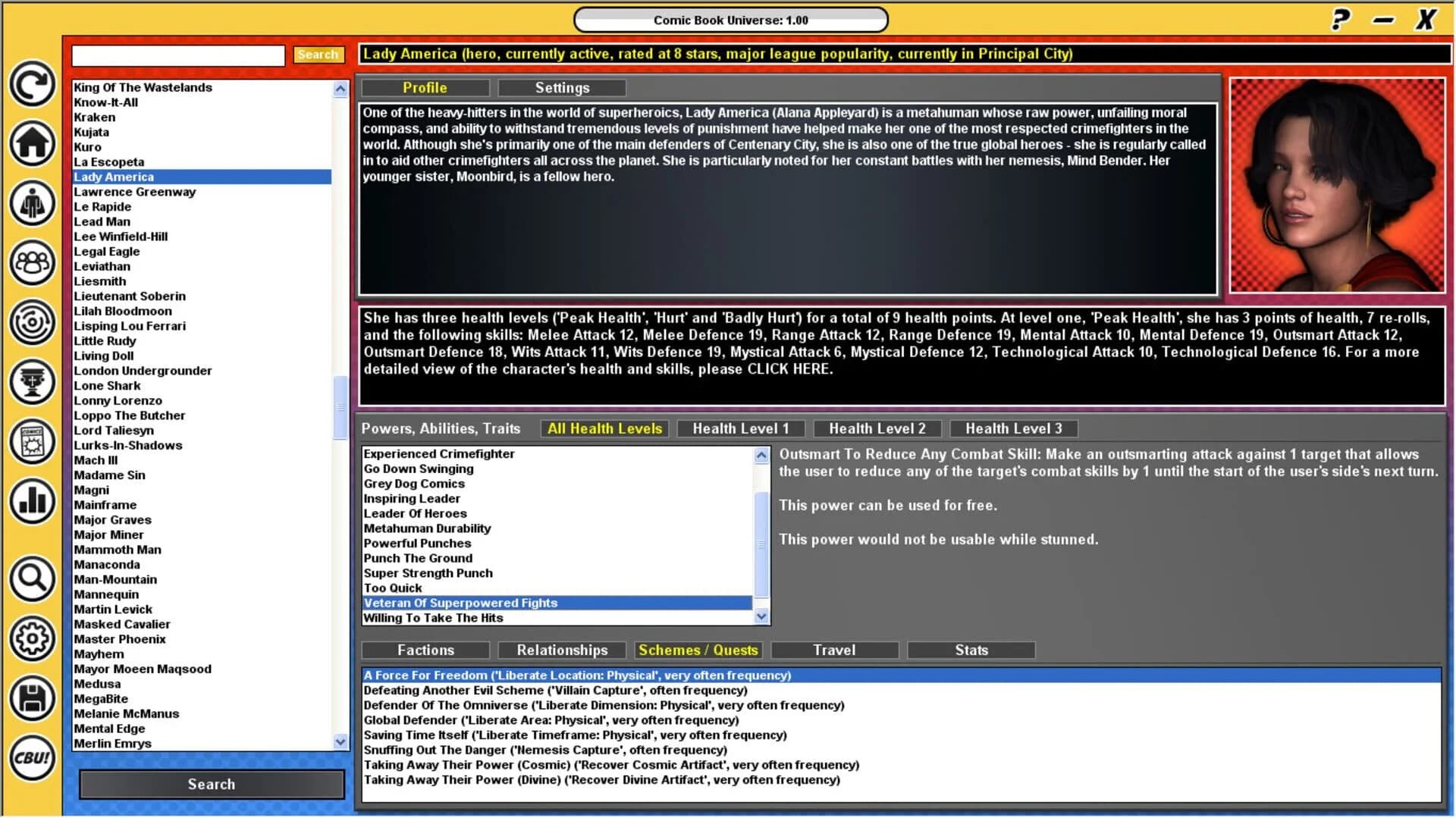Click the magnifying glass search icon
This screenshot has height=818, width=1456.
coord(32,578)
